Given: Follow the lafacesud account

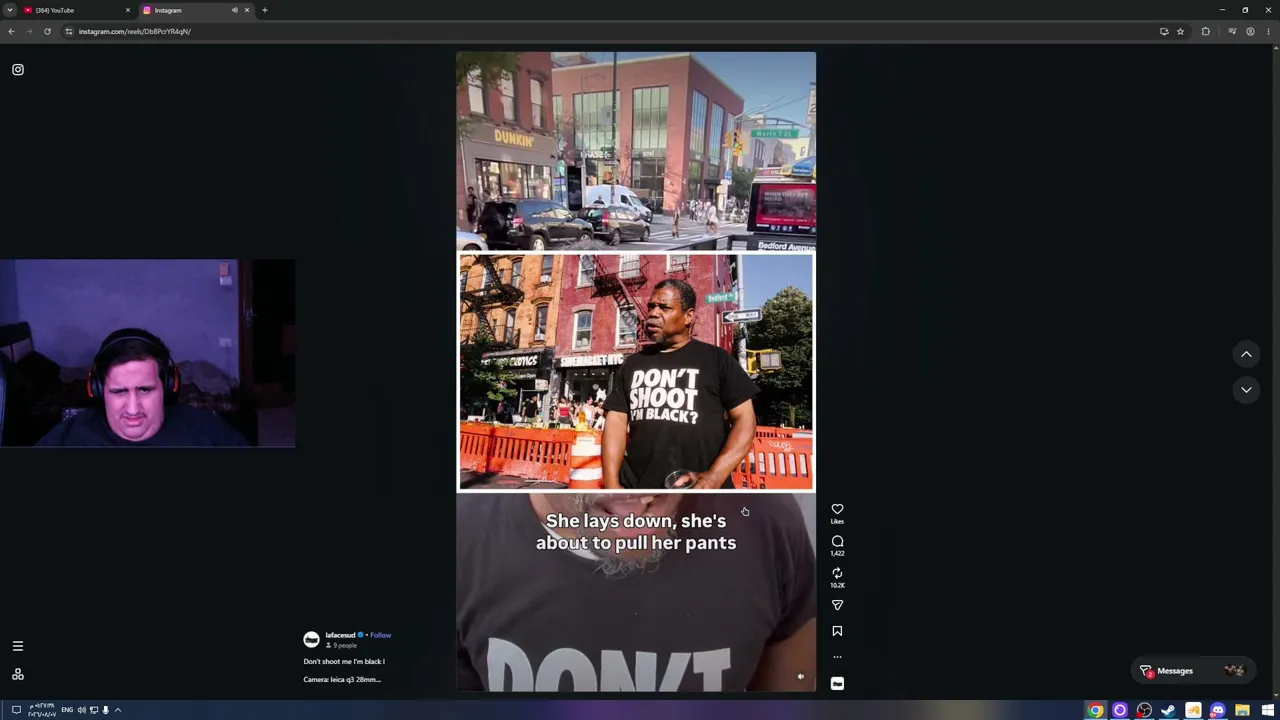Looking at the screenshot, I should click(x=380, y=635).
